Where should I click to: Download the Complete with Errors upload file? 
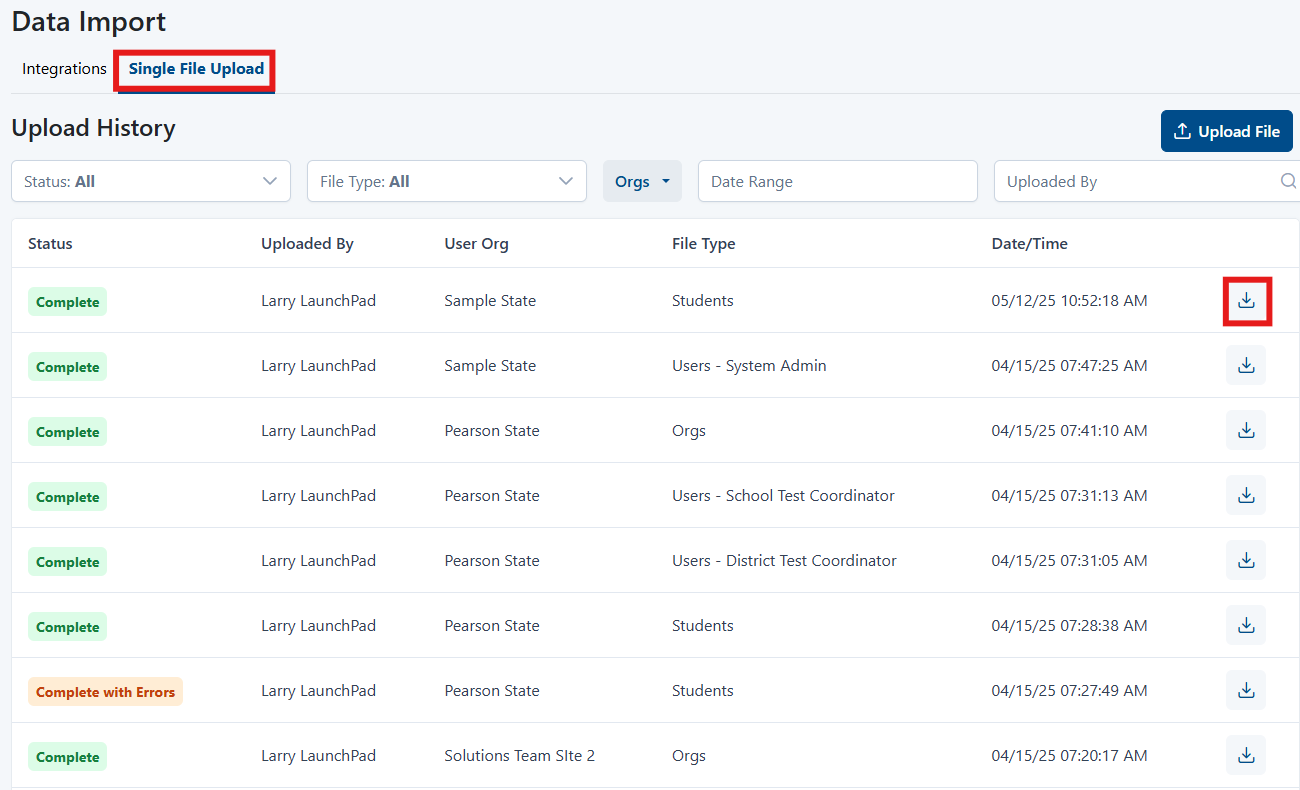click(1246, 691)
